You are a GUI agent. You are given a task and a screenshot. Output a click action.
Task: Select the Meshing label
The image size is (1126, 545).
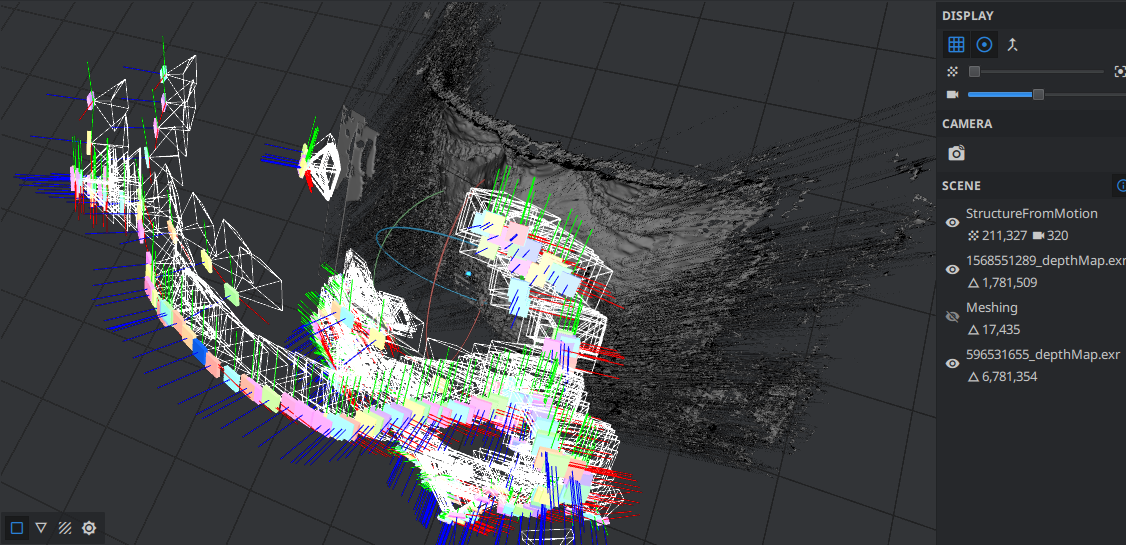pos(992,307)
